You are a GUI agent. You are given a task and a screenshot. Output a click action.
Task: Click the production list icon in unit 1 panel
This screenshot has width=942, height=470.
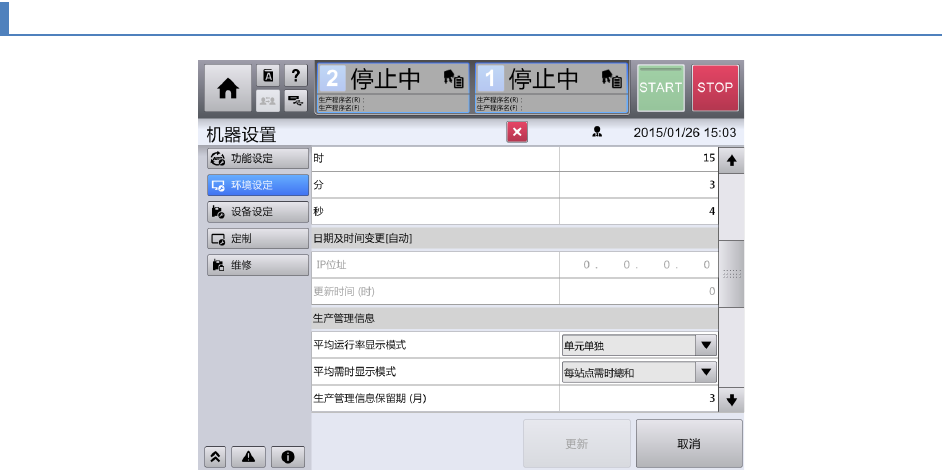pyautogui.click(x=612, y=79)
